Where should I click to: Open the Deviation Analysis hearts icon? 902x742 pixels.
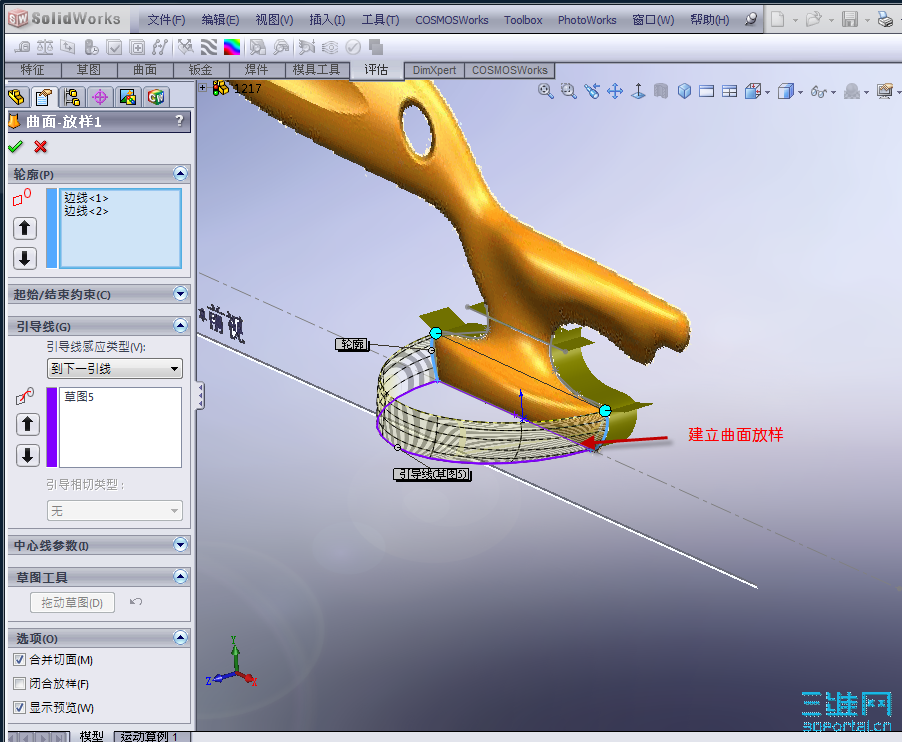point(185,47)
